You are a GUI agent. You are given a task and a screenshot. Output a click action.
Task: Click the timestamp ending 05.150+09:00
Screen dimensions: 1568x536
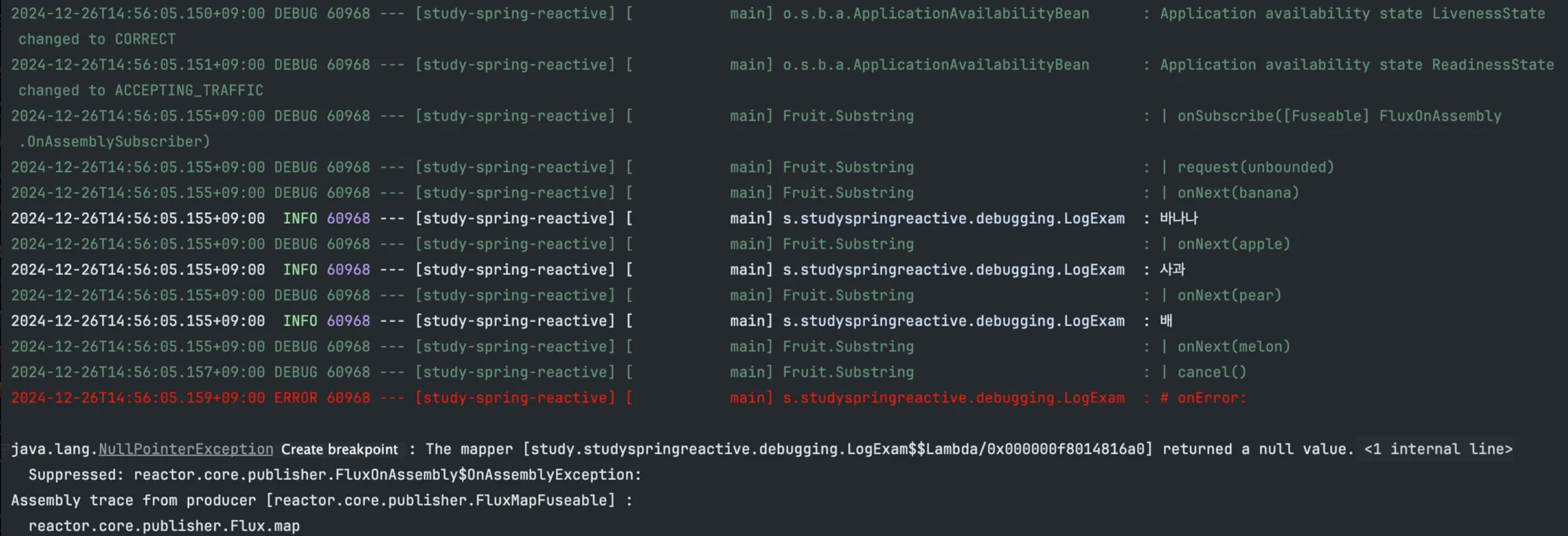[138, 14]
